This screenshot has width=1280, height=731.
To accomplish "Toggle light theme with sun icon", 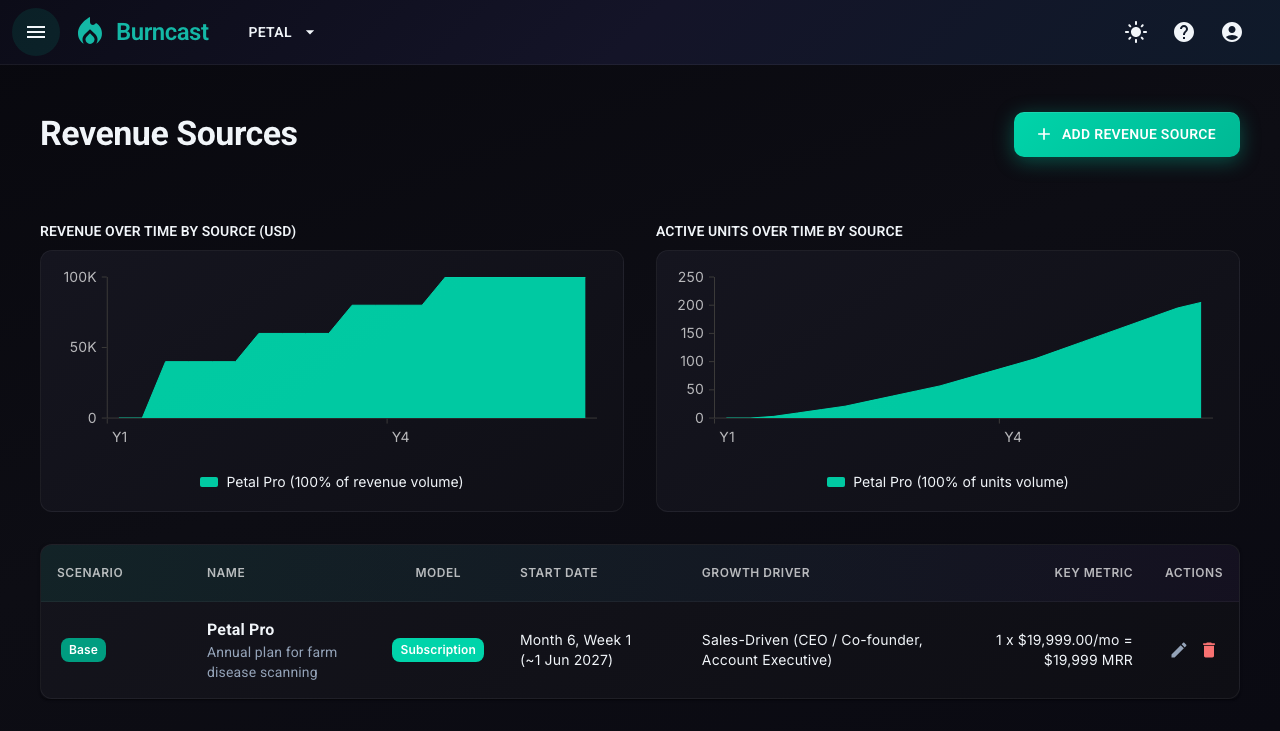I will pos(1136,32).
